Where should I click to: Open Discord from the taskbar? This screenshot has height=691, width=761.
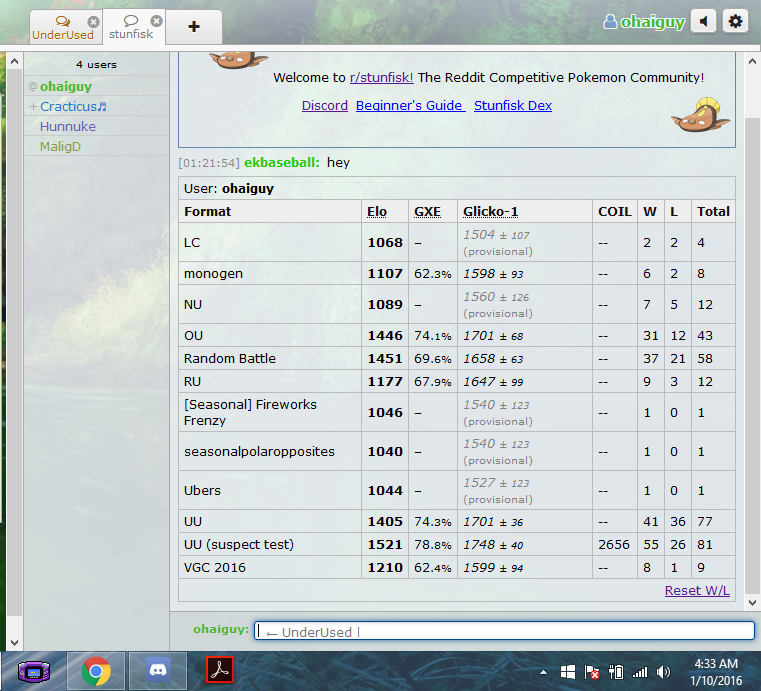pos(158,671)
